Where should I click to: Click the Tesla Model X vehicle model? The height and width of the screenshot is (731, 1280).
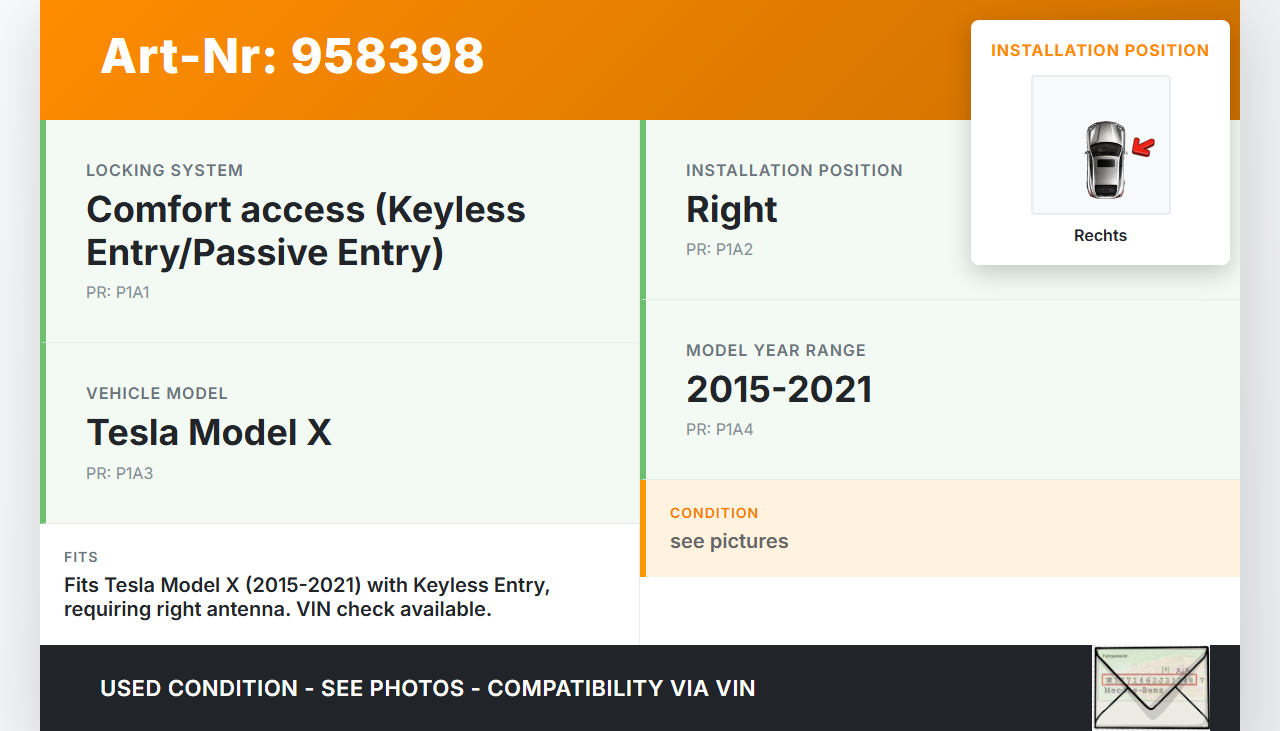(x=209, y=432)
